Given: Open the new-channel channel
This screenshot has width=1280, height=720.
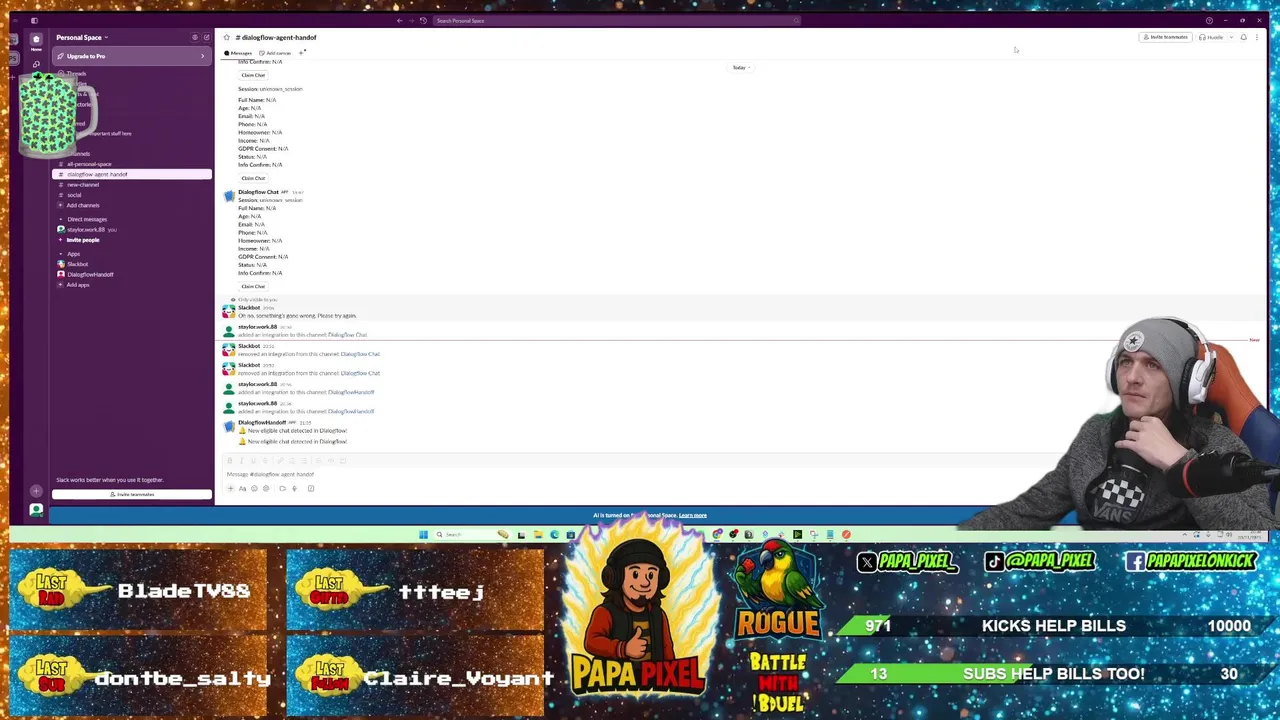Looking at the screenshot, I should [83, 184].
